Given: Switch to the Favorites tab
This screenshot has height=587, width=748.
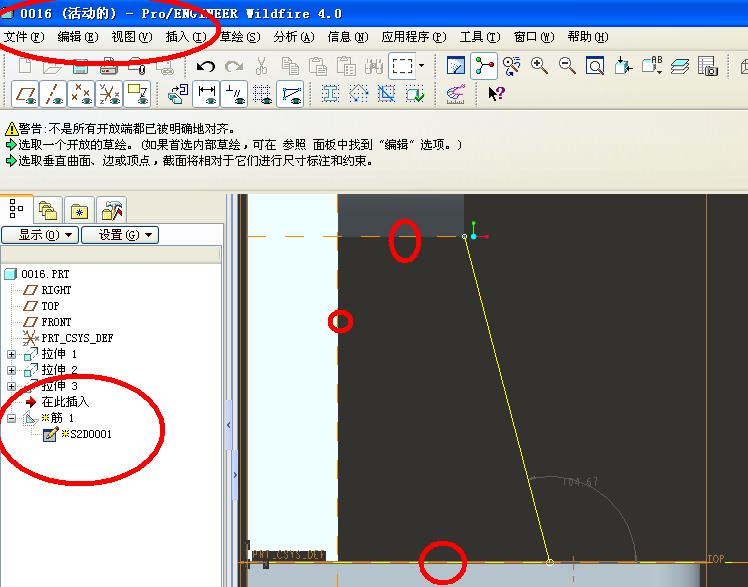Looking at the screenshot, I should pos(79,210).
